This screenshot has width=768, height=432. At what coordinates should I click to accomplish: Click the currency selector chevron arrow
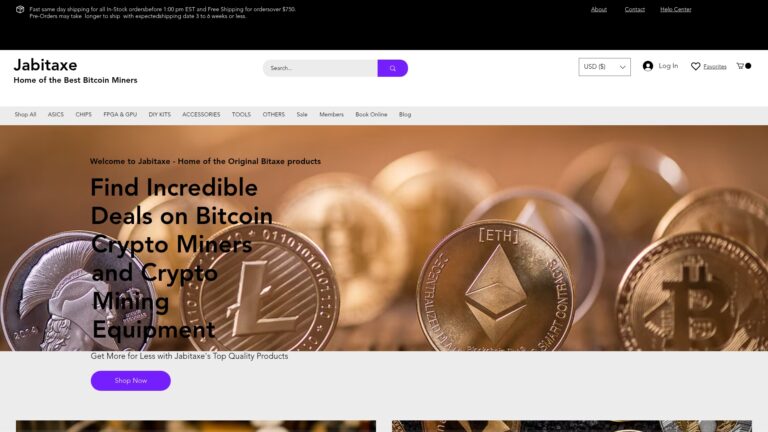(622, 67)
